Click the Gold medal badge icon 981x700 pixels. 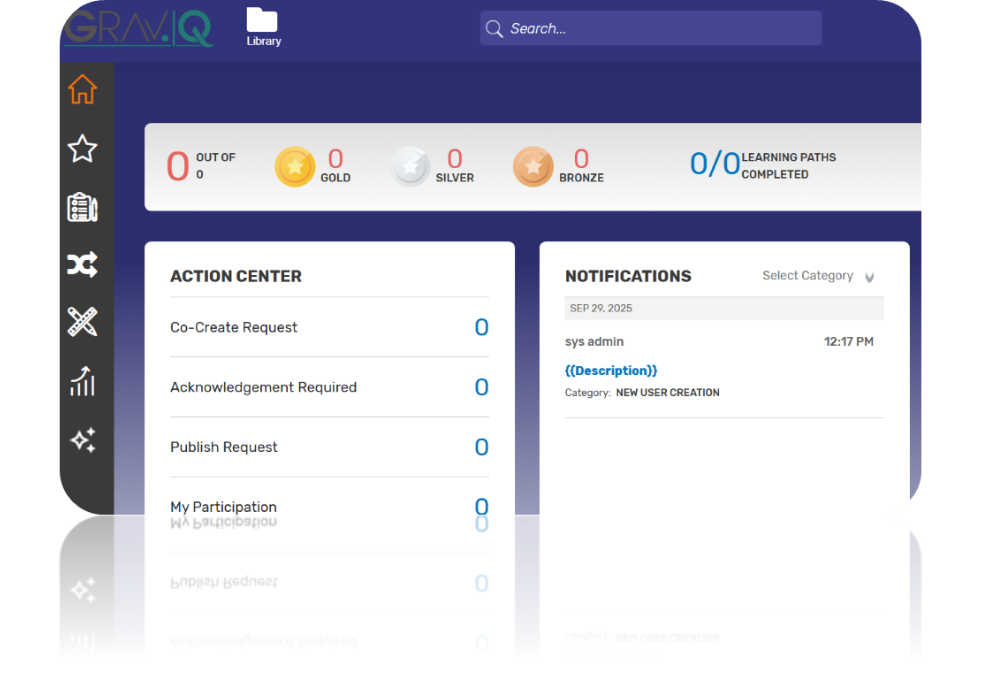click(x=294, y=166)
